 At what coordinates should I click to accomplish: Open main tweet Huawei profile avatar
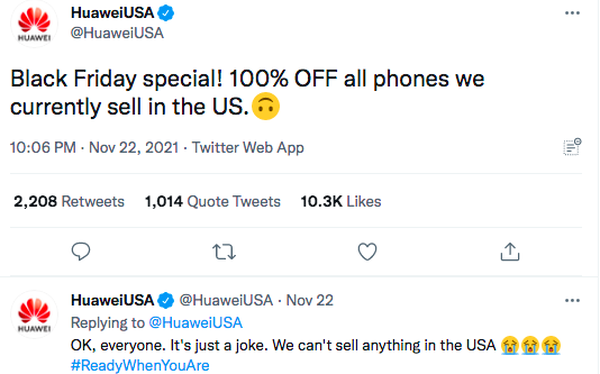point(34,24)
